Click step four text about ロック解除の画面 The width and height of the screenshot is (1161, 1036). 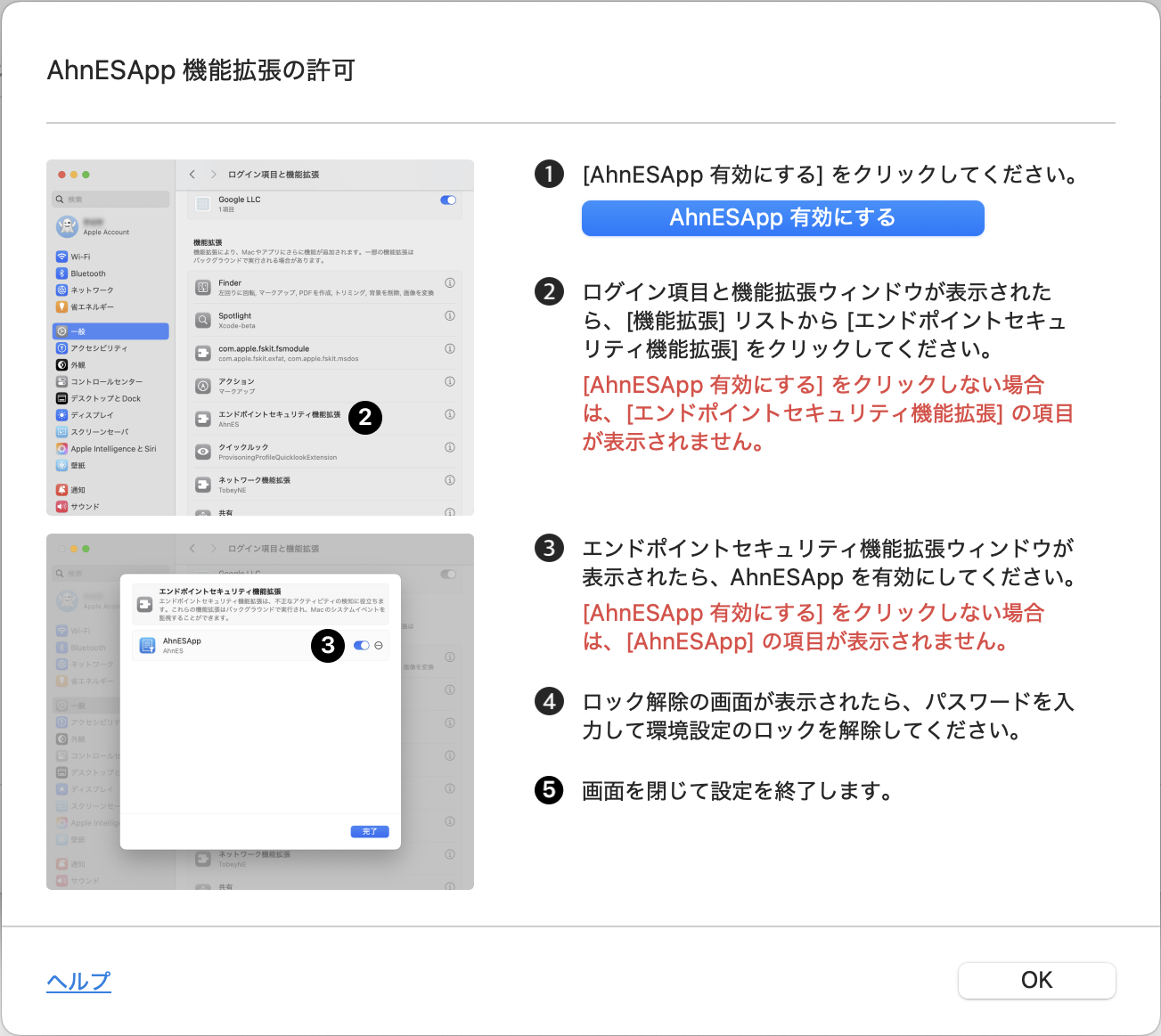[x=828, y=716]
